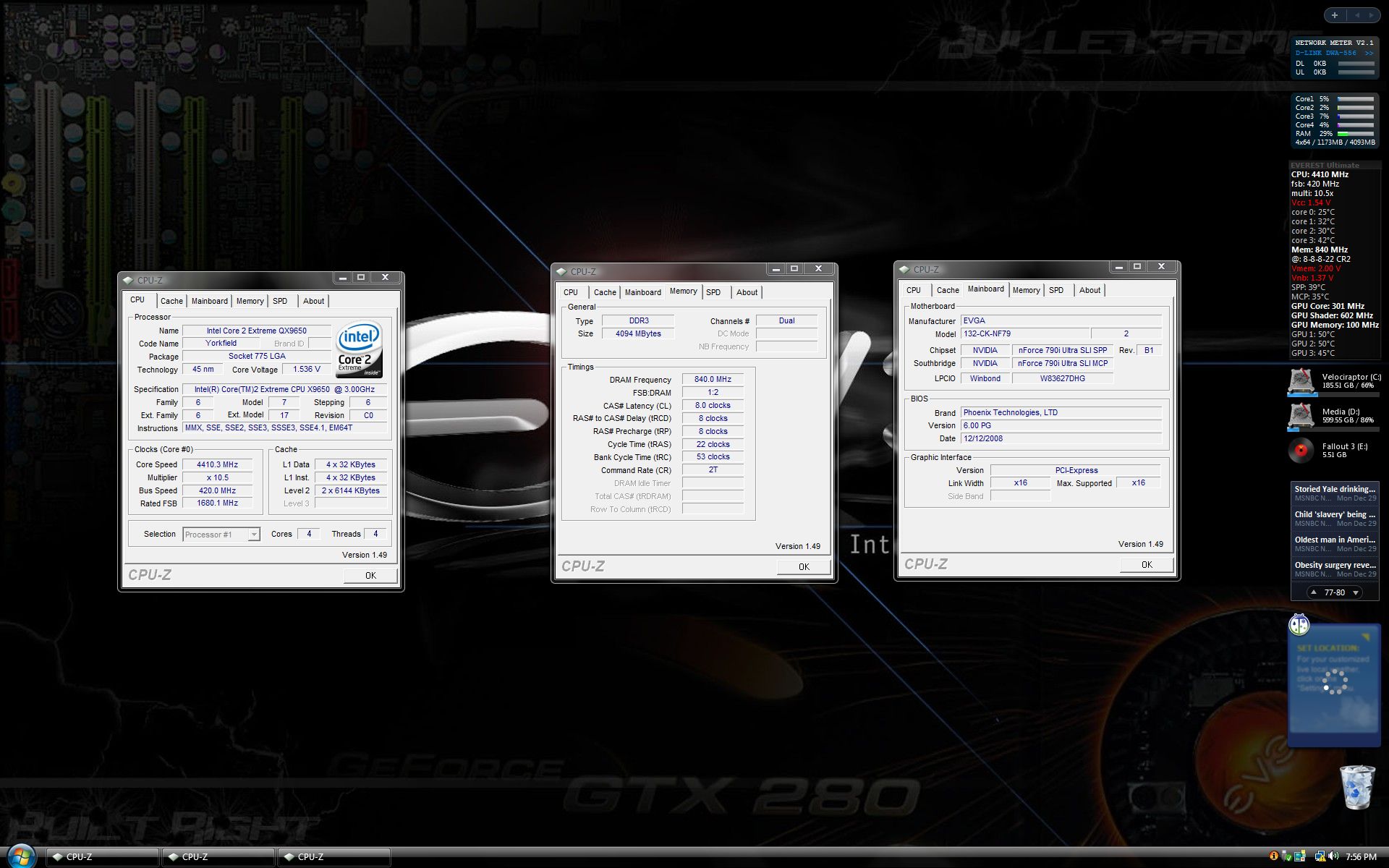The image size is (1389, 868).
Task: Open the headlines range dropdown arrow
Action: (x=1356, y=592)
